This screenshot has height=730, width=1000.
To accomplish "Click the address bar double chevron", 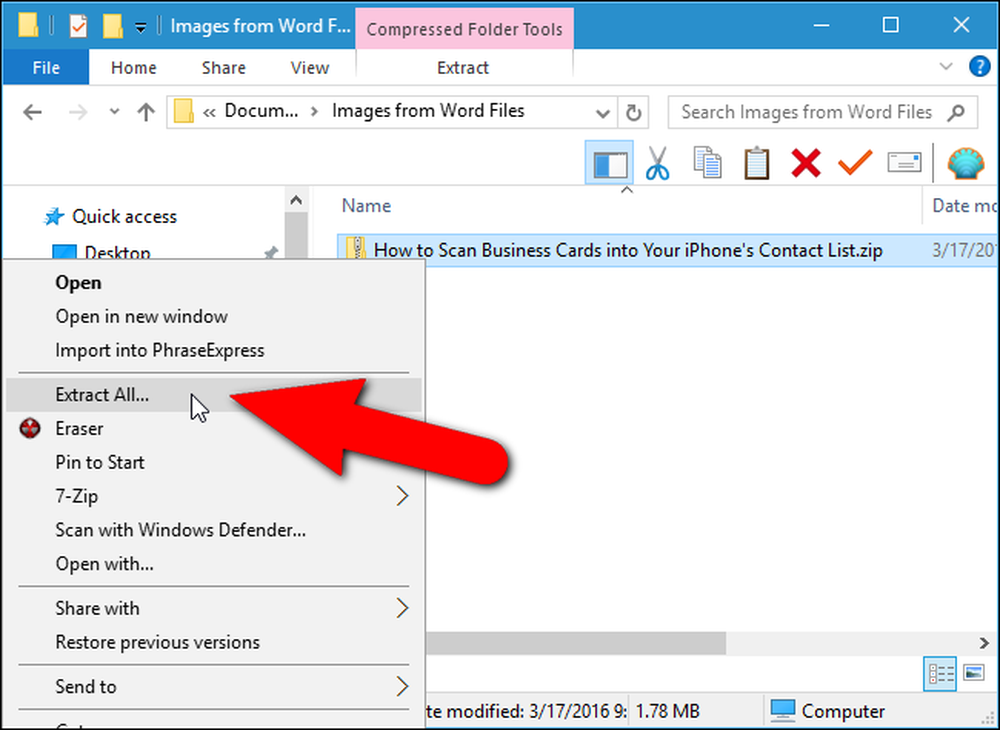I will pyautogui.click(x=209, y=112).
